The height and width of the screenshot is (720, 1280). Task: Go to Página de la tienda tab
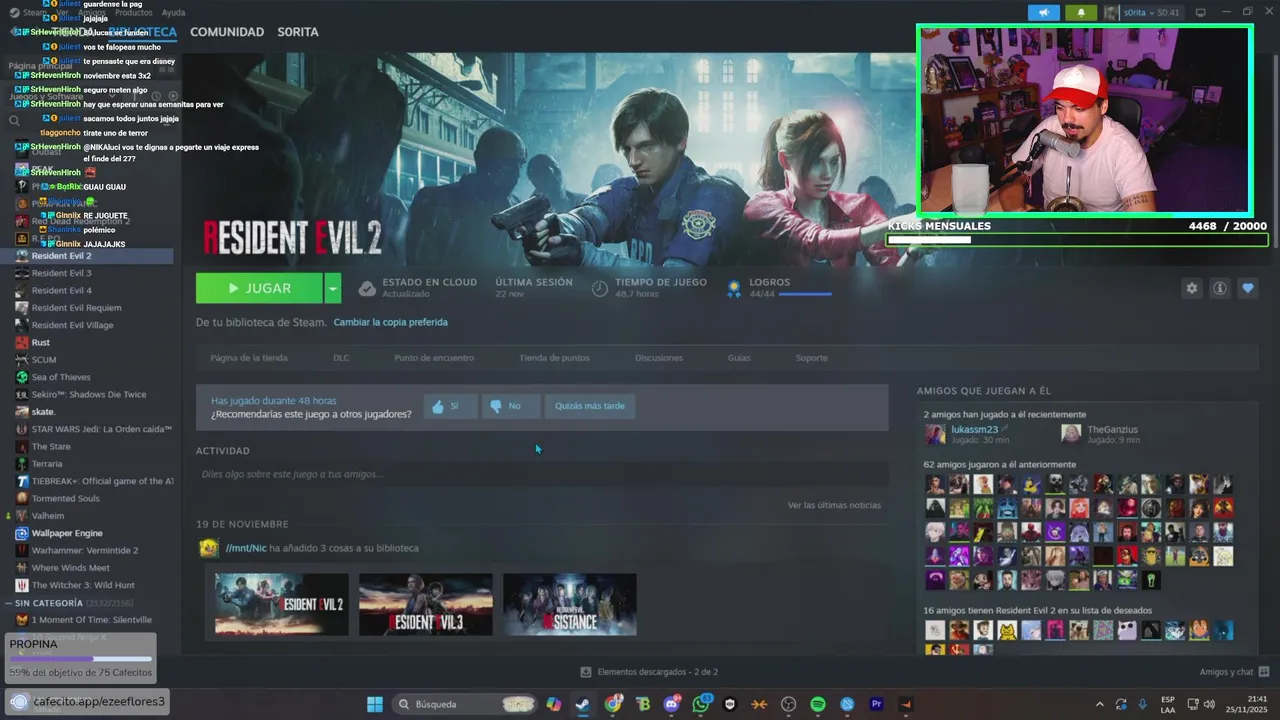249,358
